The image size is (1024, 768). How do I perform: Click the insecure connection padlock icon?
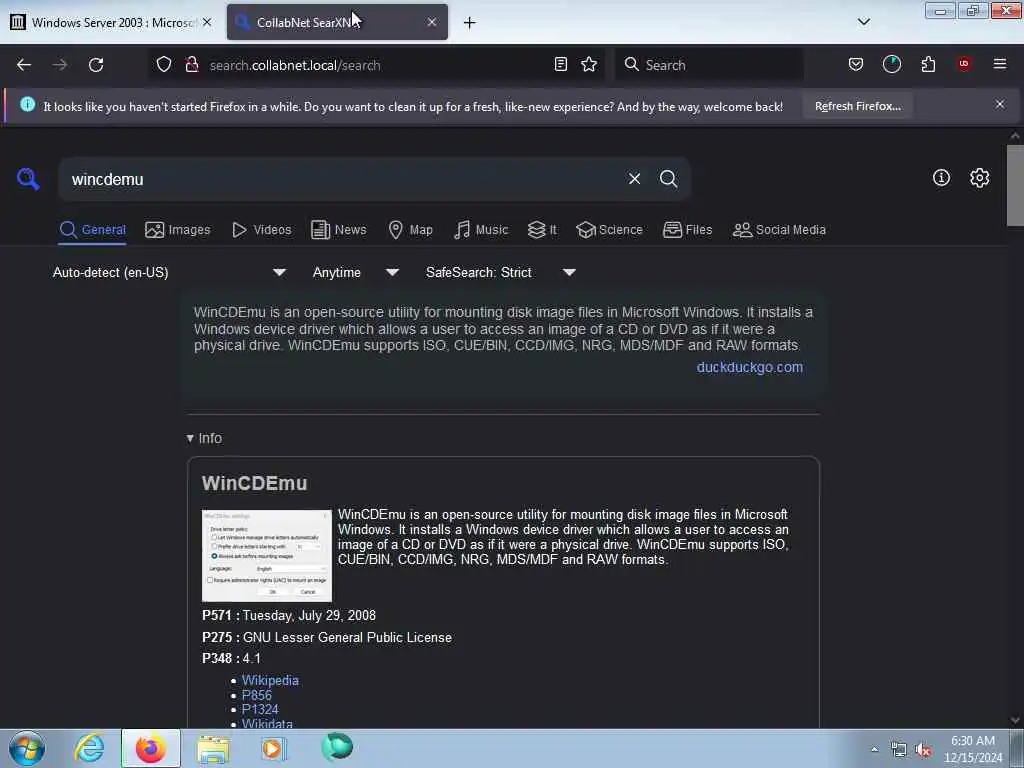pos(192,65)
